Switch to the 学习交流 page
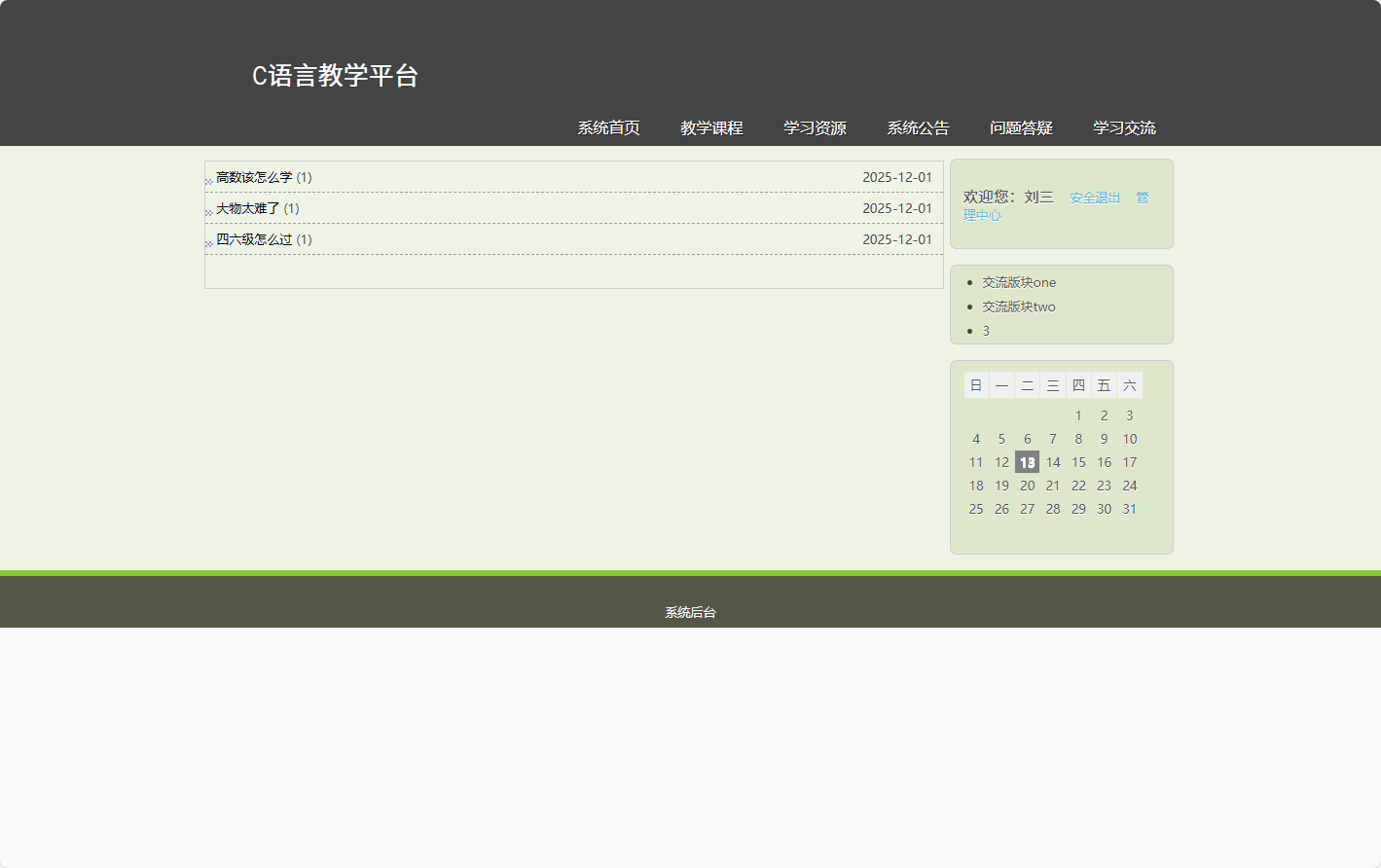The image size is (1381, 868). 1124,127
